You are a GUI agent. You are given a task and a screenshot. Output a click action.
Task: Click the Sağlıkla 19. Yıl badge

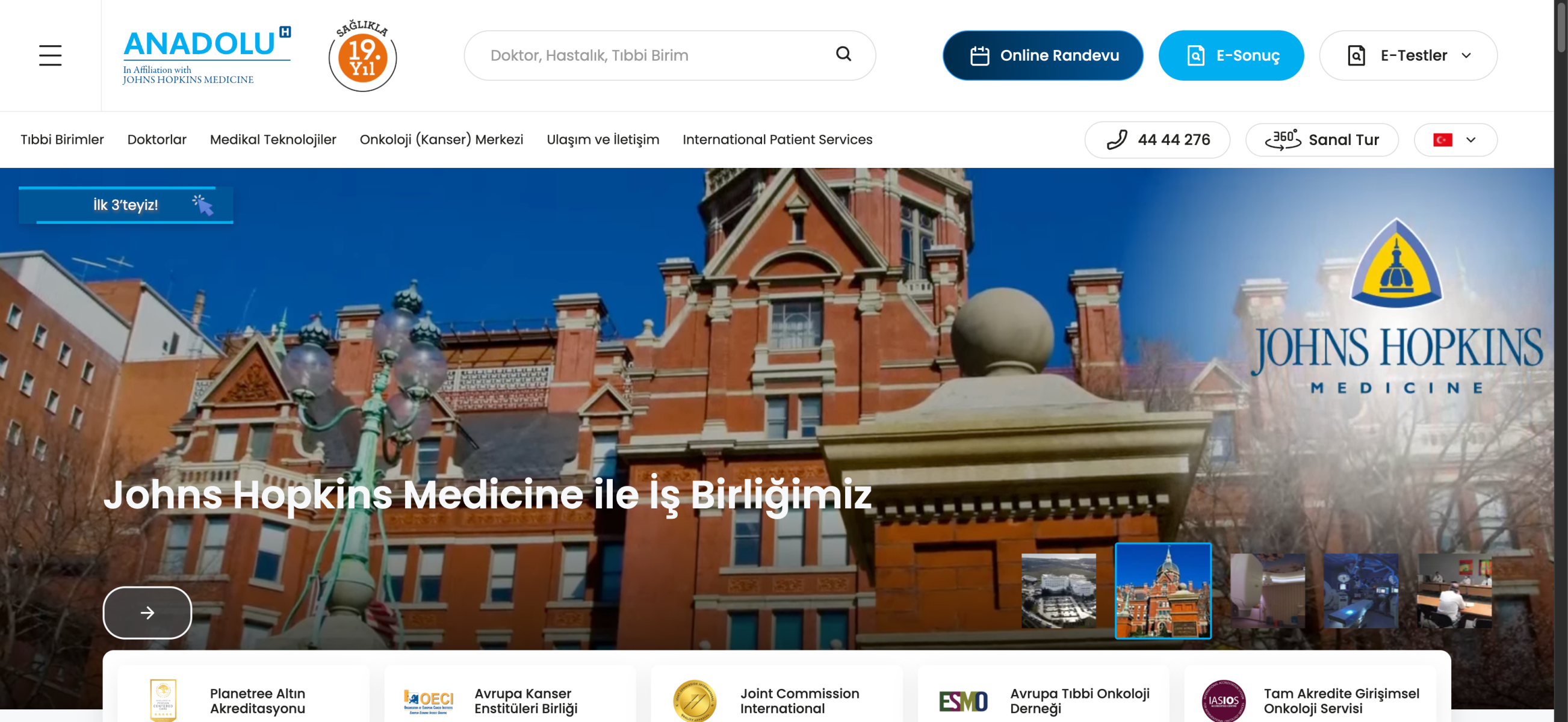point(363,56)
